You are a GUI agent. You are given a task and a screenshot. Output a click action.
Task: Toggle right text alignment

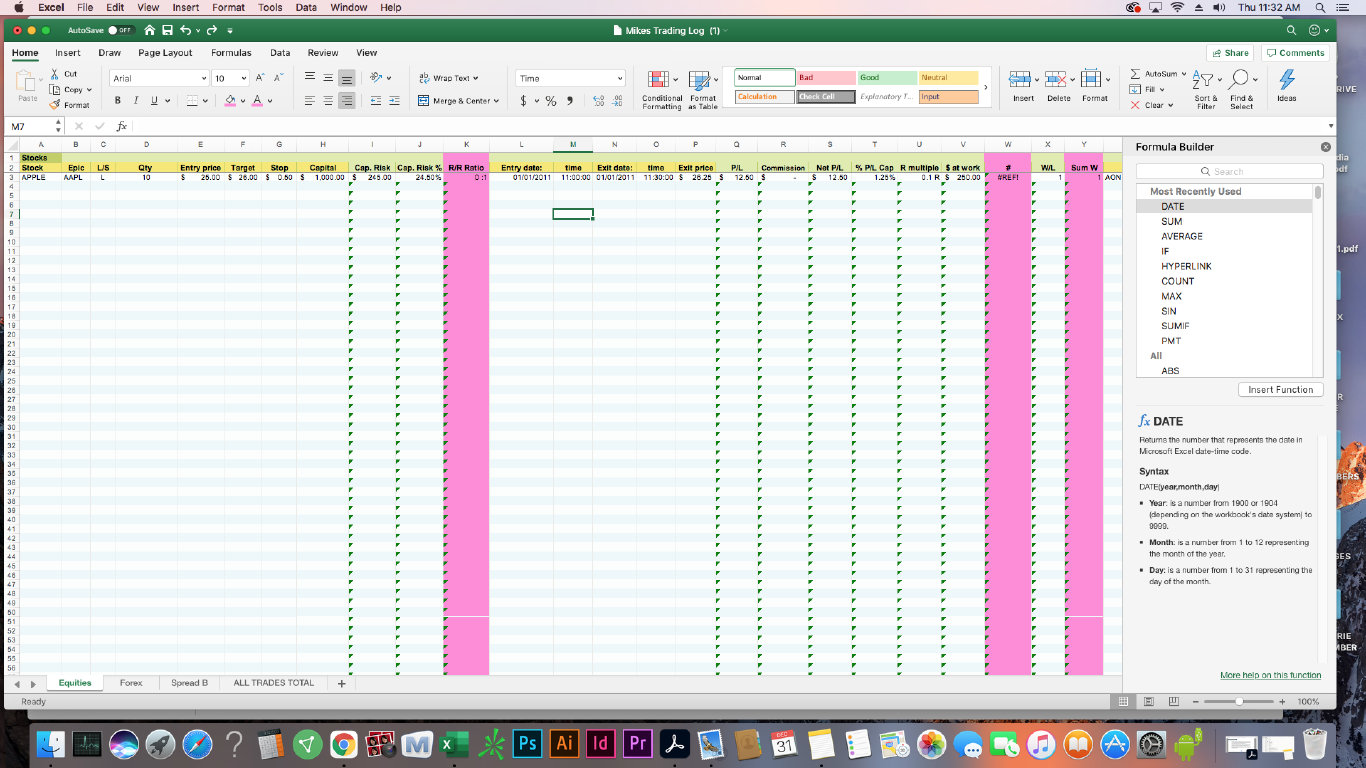click(347, 101)
